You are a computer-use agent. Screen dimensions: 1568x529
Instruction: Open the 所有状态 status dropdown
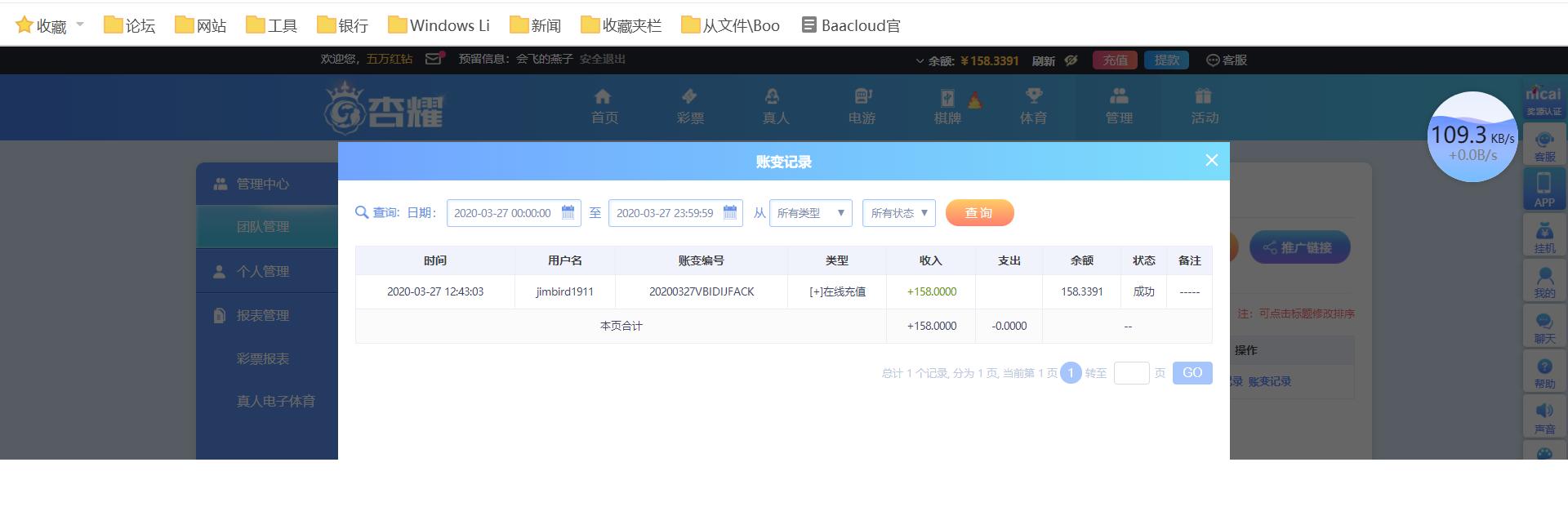[x=899, y=213]
